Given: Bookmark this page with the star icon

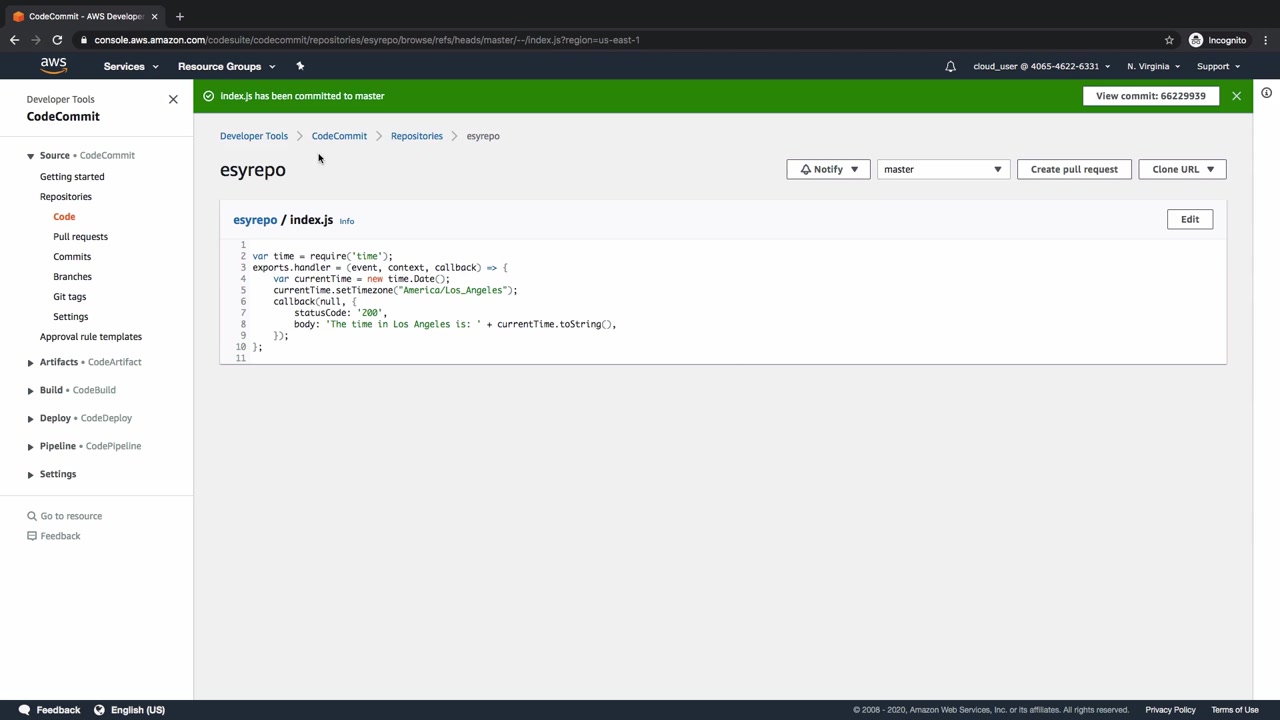Looking at the screenshot, I should tap(1169, 40).
